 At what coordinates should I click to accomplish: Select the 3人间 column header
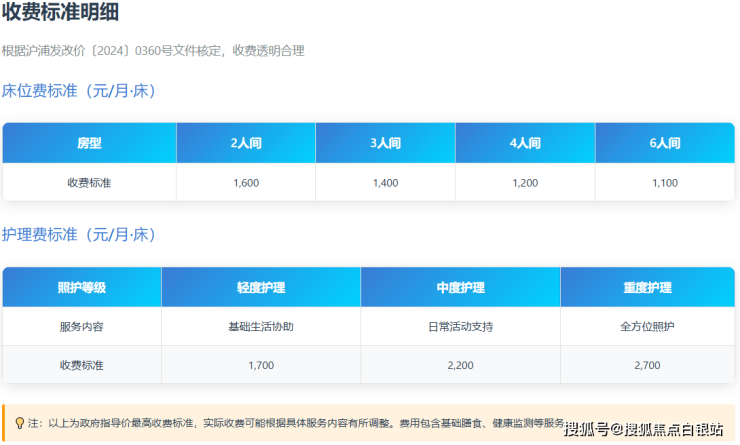click(385, 143)
